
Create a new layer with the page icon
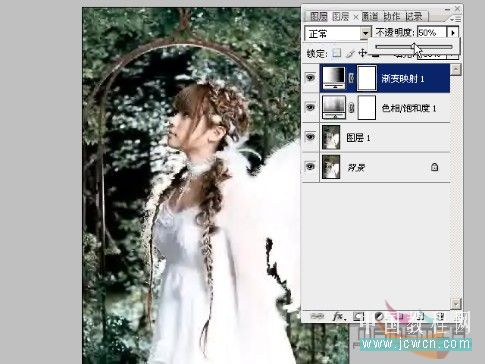(x=421, y=316)
